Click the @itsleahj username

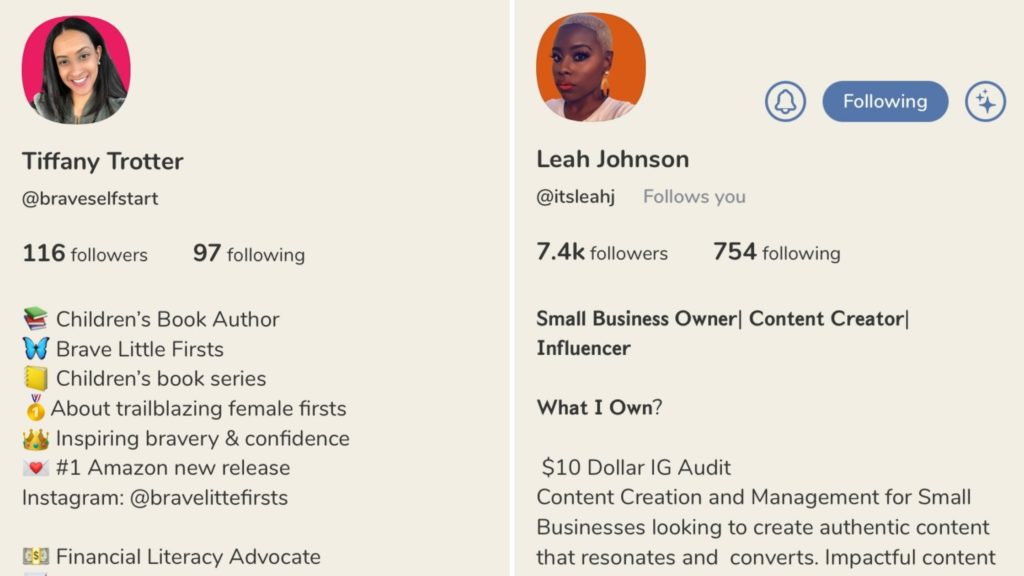coord(574,196)
